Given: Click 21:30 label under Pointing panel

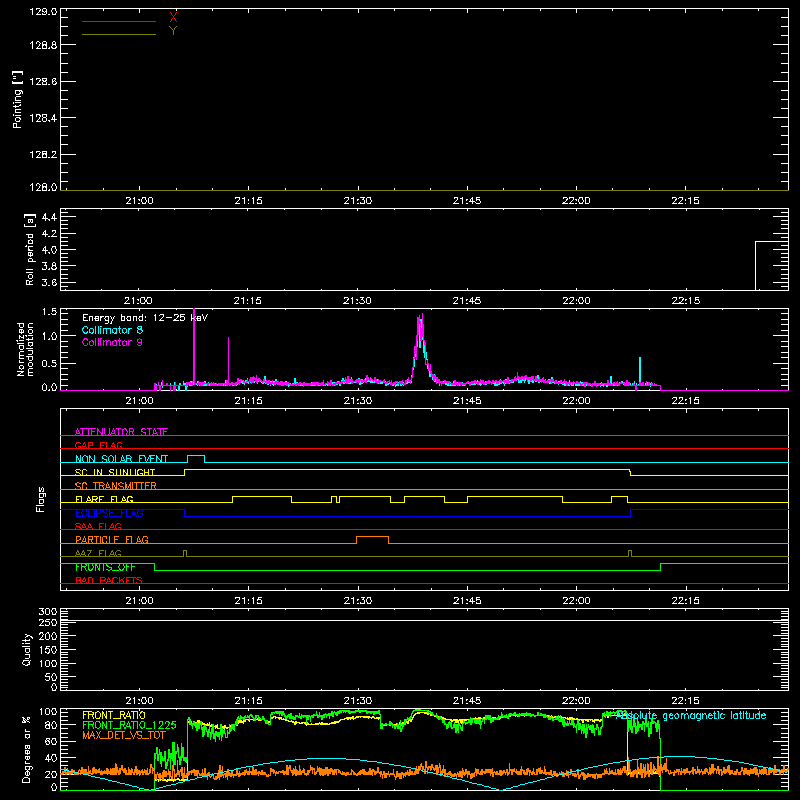Looking at the screenshot, I should 358,201.
